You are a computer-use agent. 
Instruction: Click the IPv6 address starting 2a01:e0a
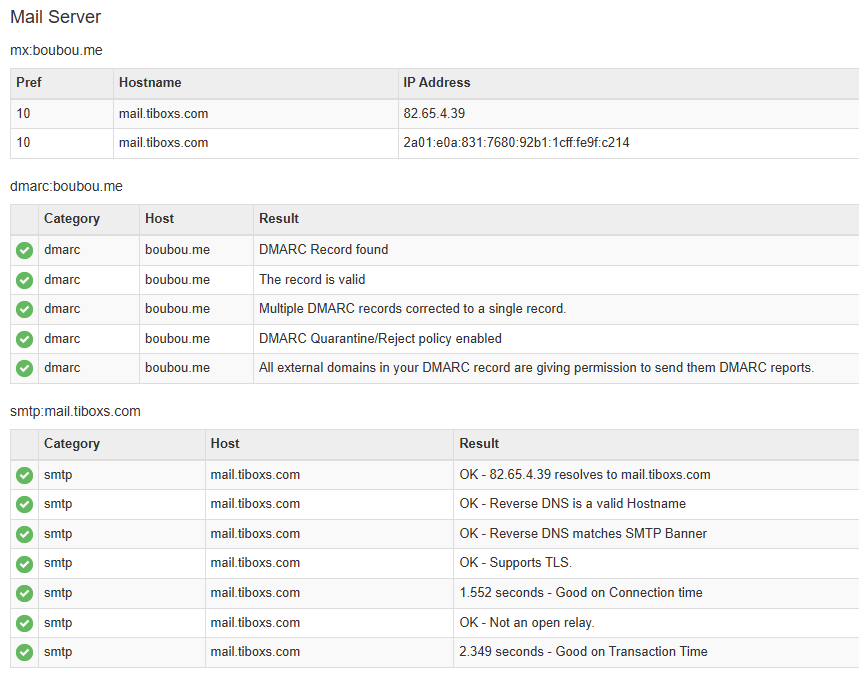click(x=516, y=142)
